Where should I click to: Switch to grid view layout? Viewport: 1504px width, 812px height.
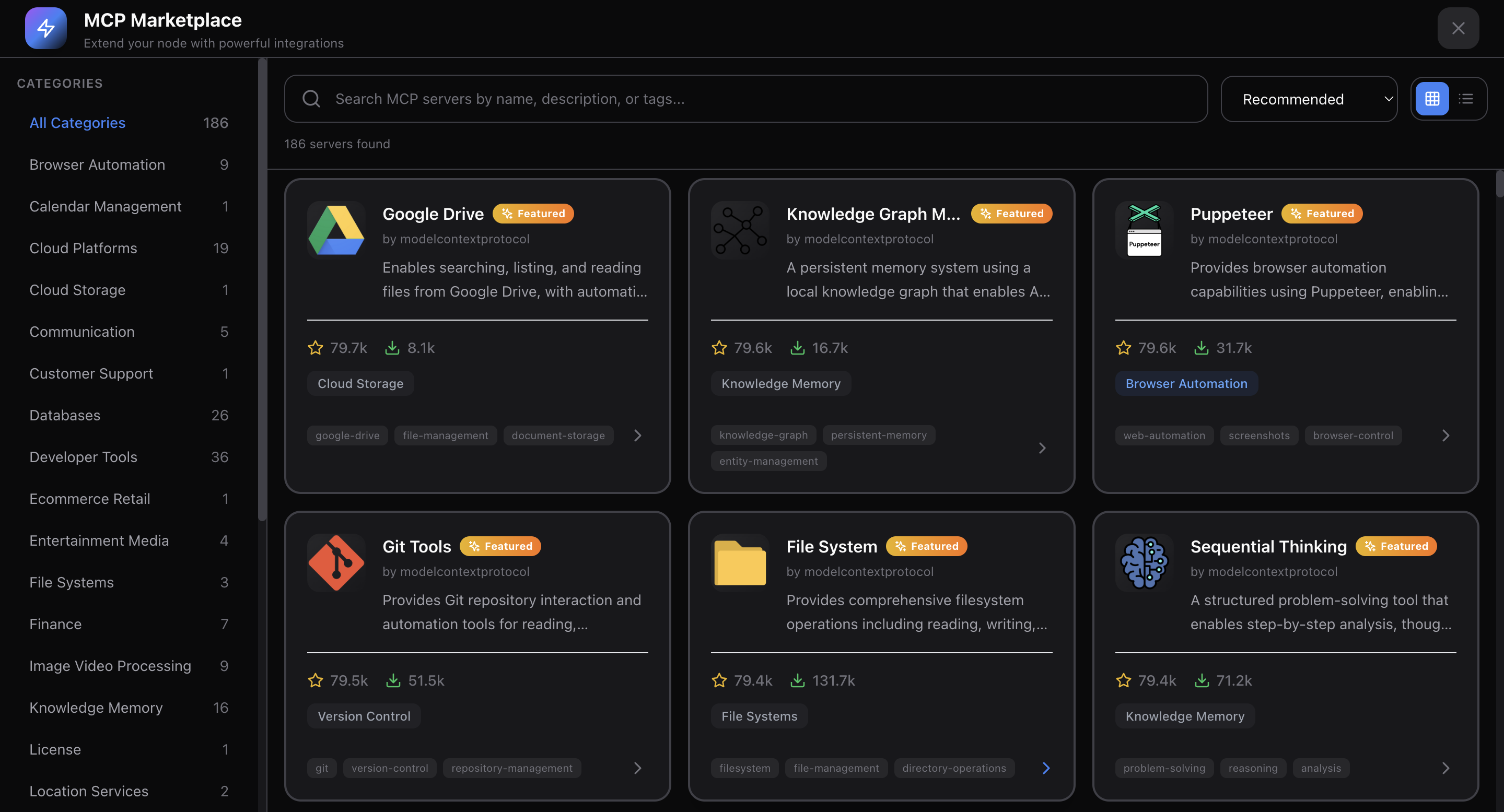[1431, 99]
